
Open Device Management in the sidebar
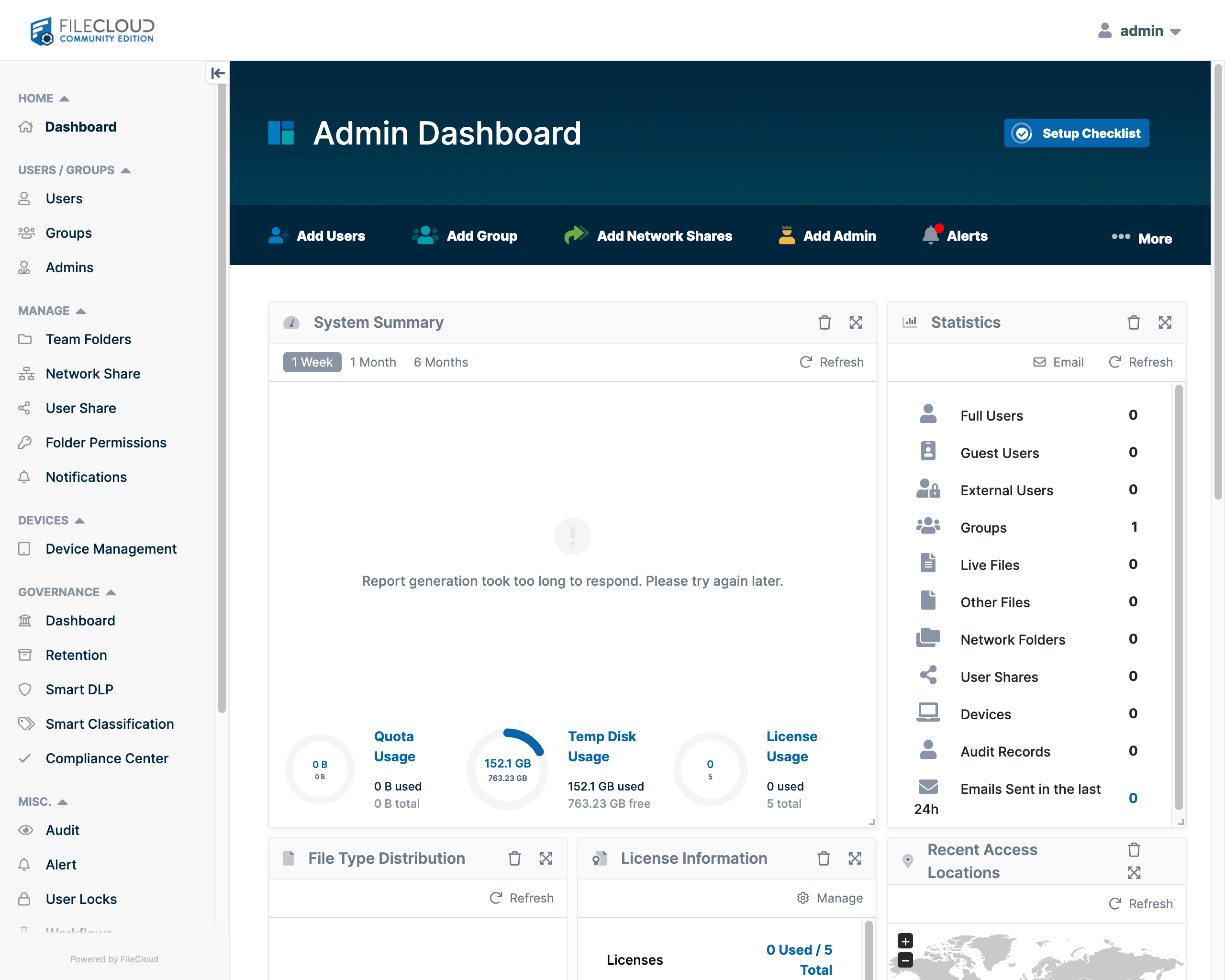(x=111, y=549)
